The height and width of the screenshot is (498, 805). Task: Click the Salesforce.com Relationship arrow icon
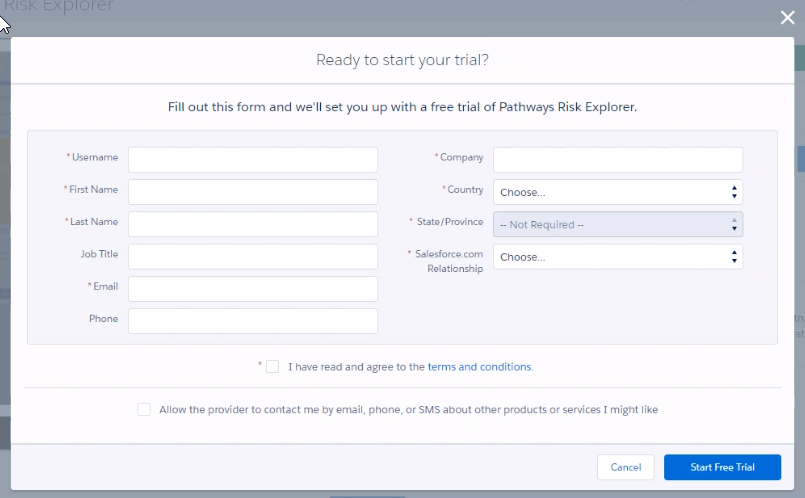point(735,257)
